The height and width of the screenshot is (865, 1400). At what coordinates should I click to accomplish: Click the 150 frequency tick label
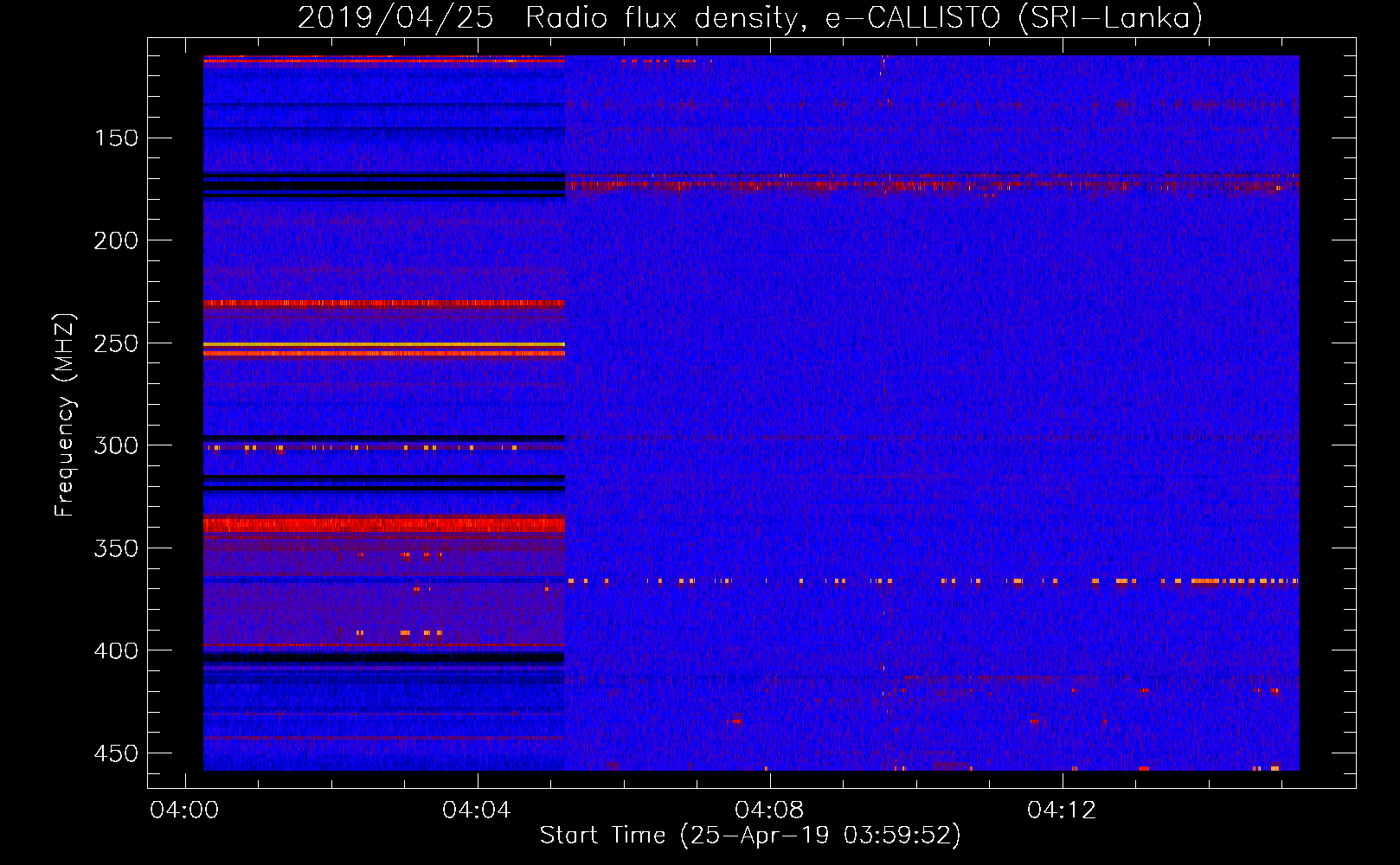116,138
